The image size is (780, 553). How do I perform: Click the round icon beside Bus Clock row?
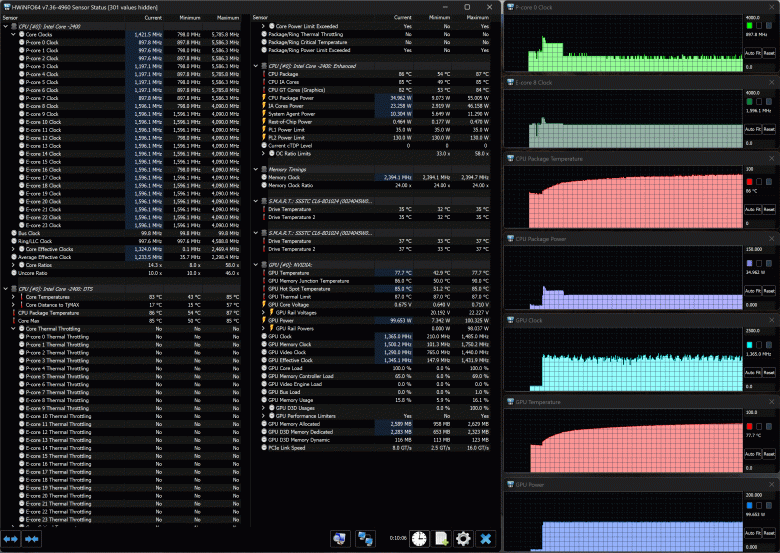(x=14, y=233)
